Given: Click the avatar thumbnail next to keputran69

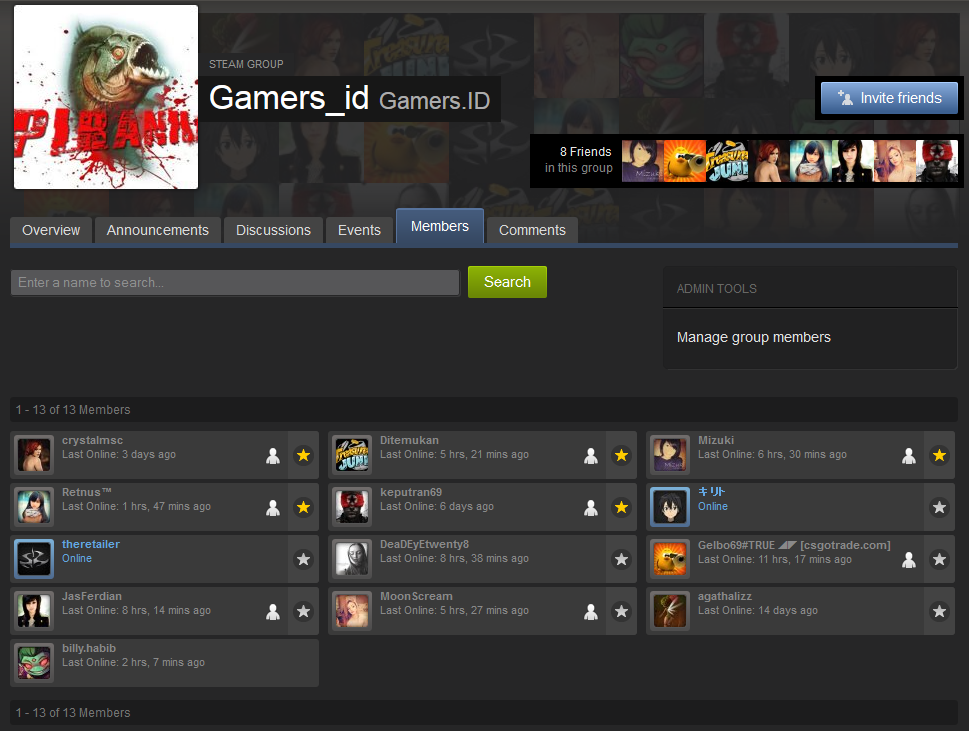Looking at the screenshot, I should 352,507.
